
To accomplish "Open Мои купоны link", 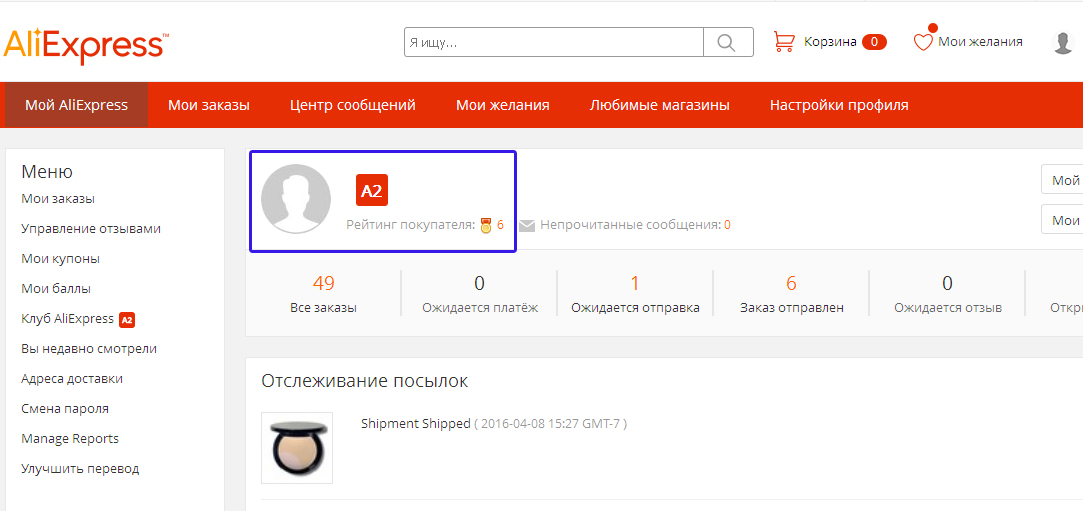I will pos(61,259).
